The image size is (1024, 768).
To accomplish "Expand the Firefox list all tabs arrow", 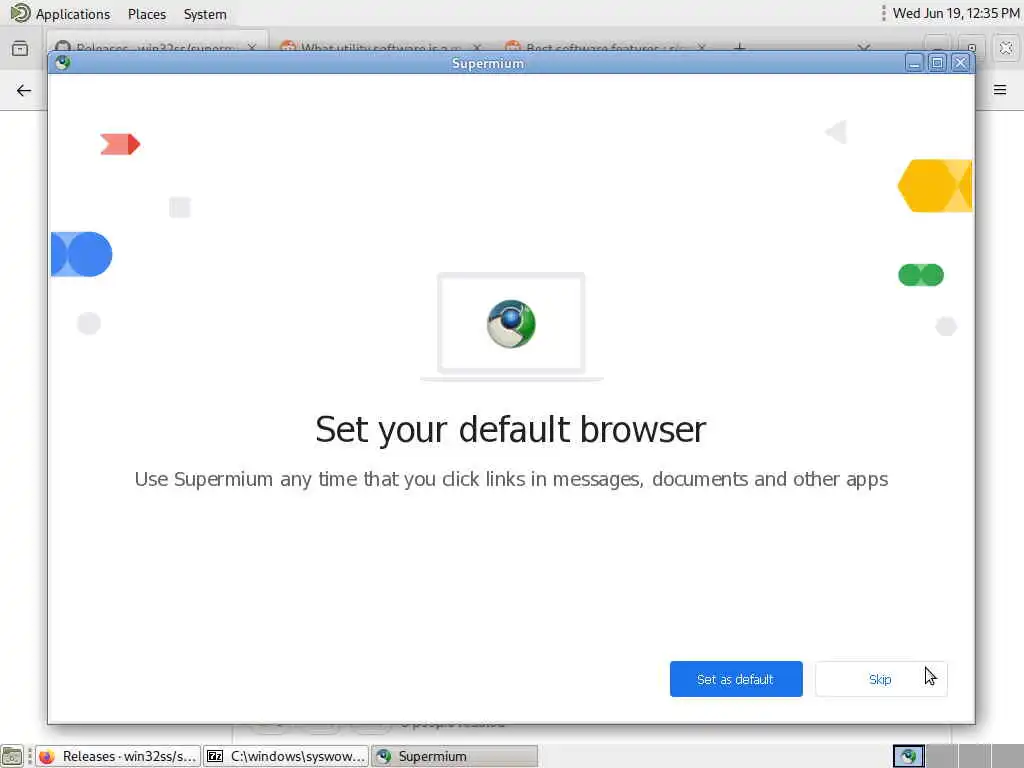I will point(863,46).
